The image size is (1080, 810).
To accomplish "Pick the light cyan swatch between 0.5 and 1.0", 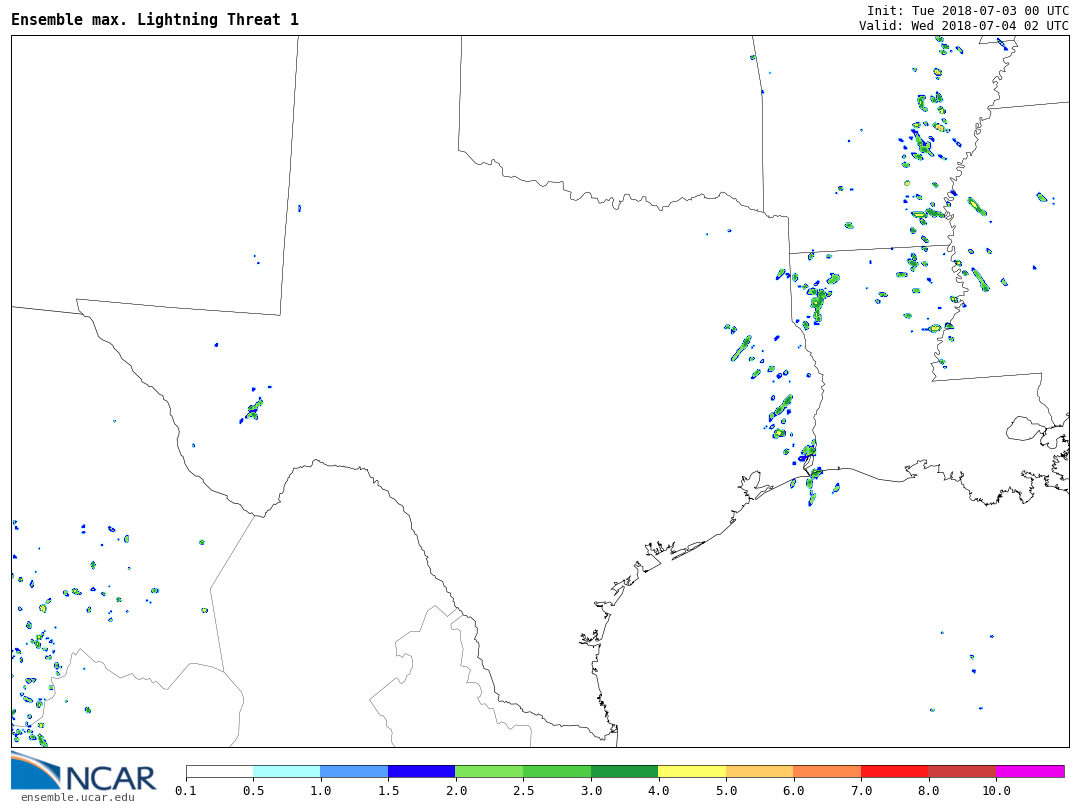I will coord(286,771).
